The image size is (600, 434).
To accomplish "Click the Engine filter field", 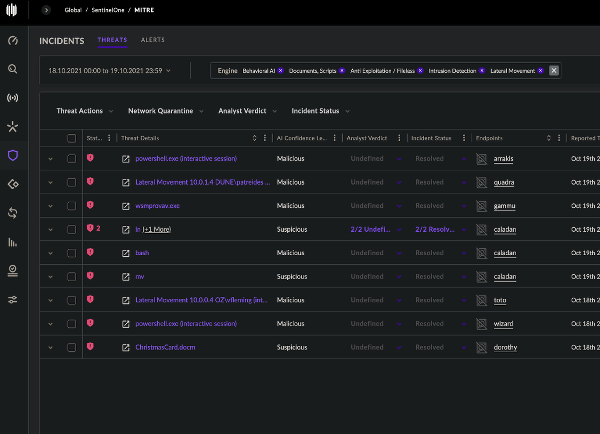I will coord(386,70).
